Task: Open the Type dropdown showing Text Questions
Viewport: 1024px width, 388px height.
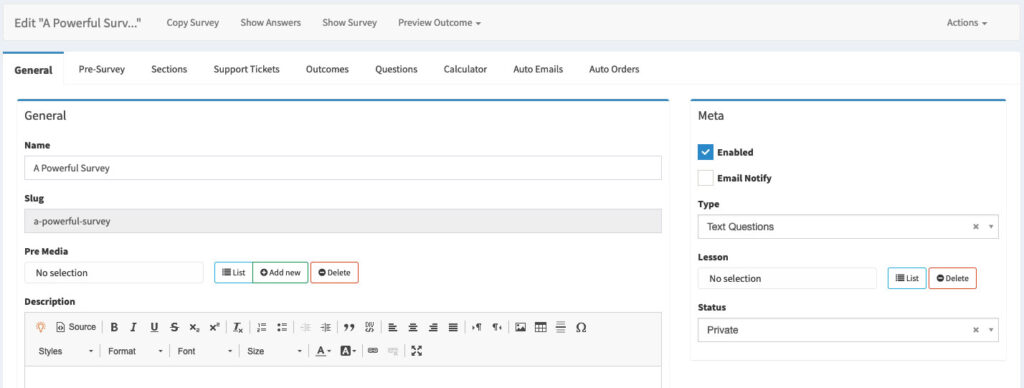Action: coord(848,227)
